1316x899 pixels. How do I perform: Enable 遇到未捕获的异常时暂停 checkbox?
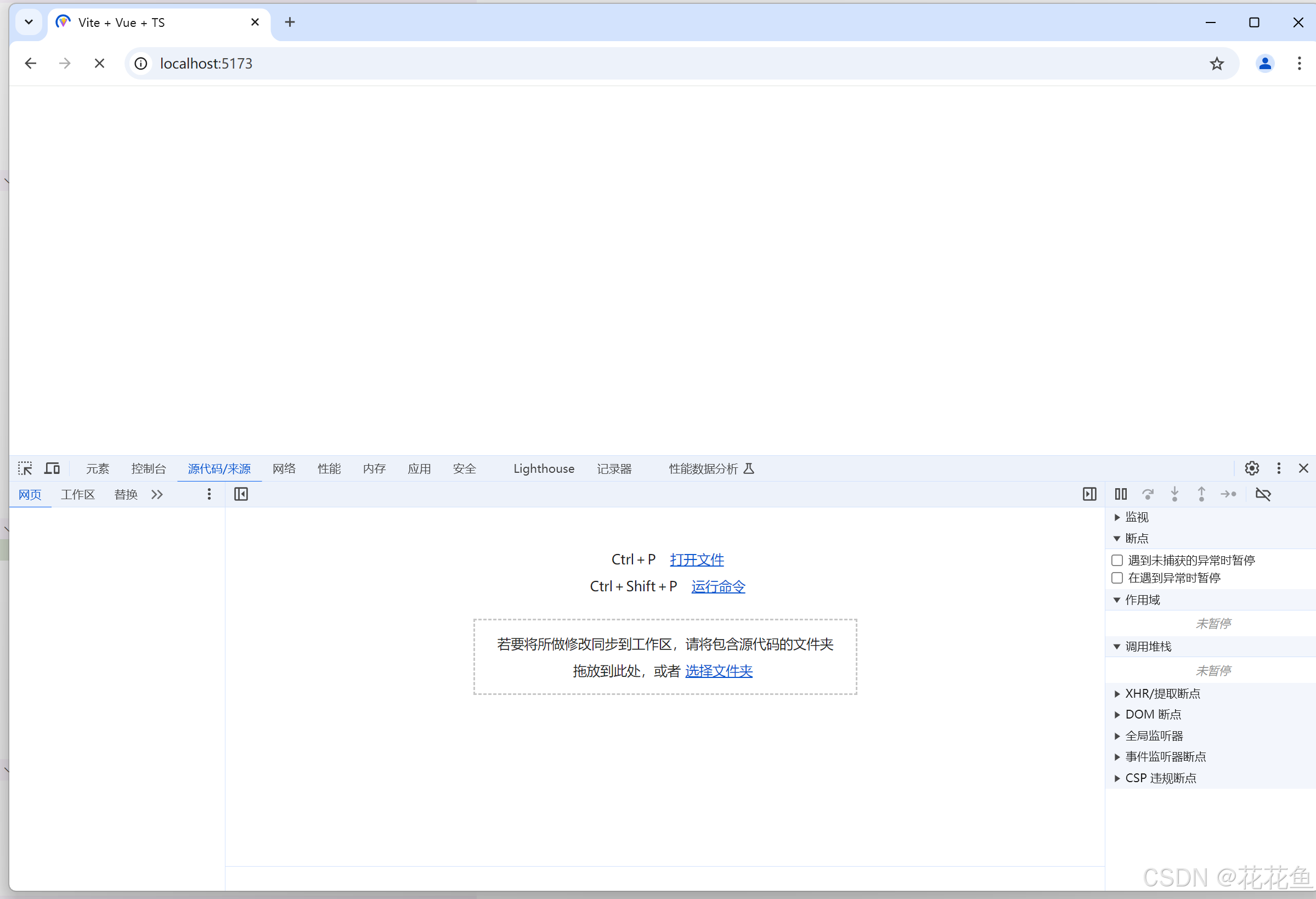pyautogui.click(x=1117, y=560)
